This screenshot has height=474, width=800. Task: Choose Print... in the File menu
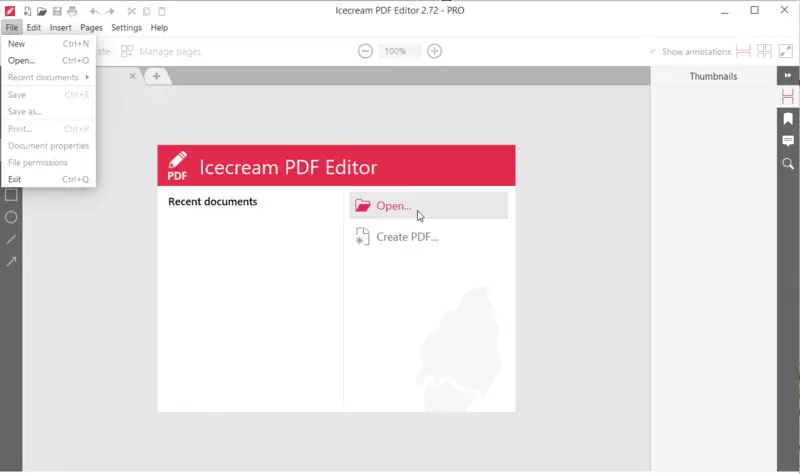pos(48,129)
